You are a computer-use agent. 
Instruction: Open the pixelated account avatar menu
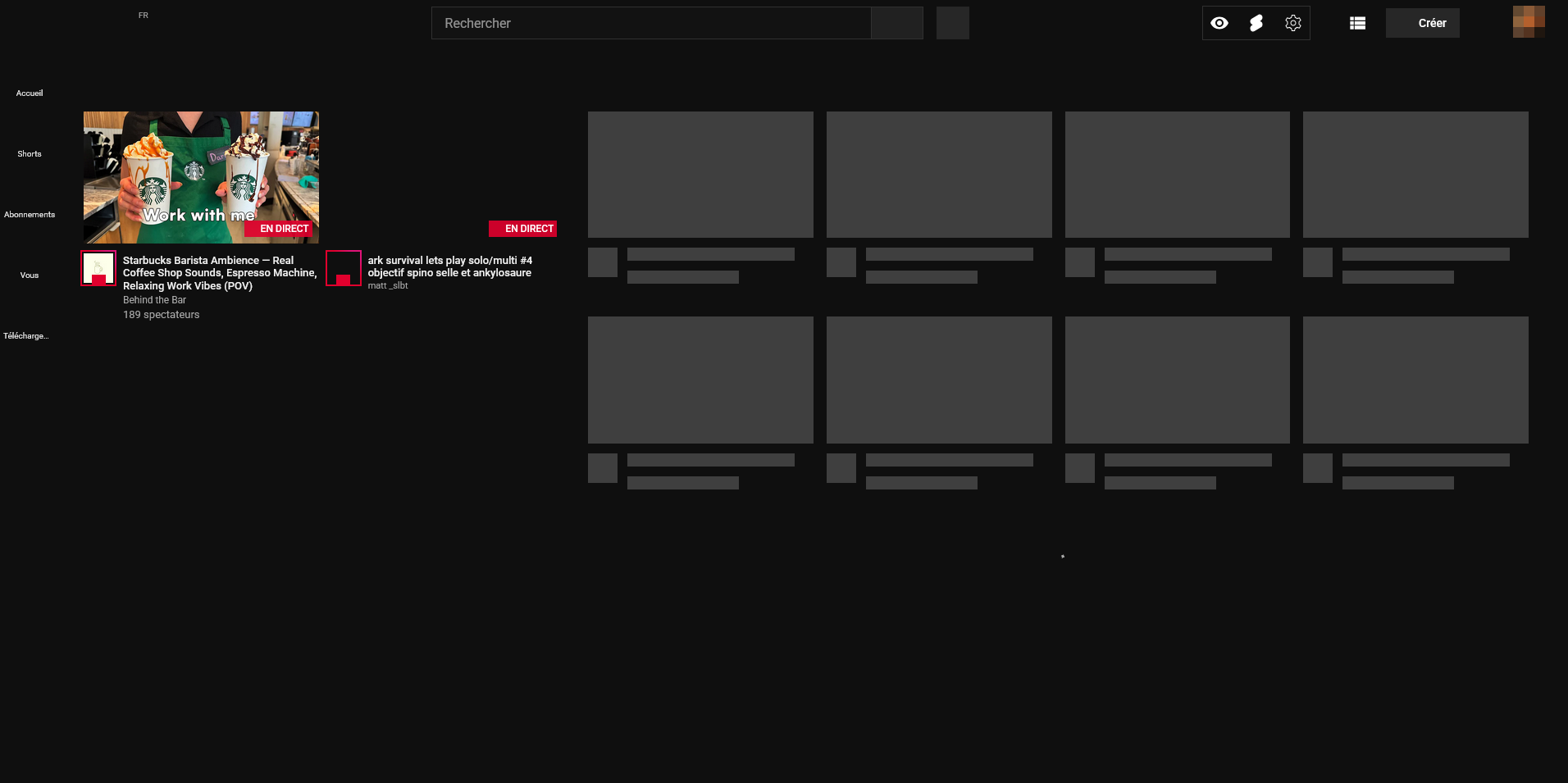[1529, 22]
